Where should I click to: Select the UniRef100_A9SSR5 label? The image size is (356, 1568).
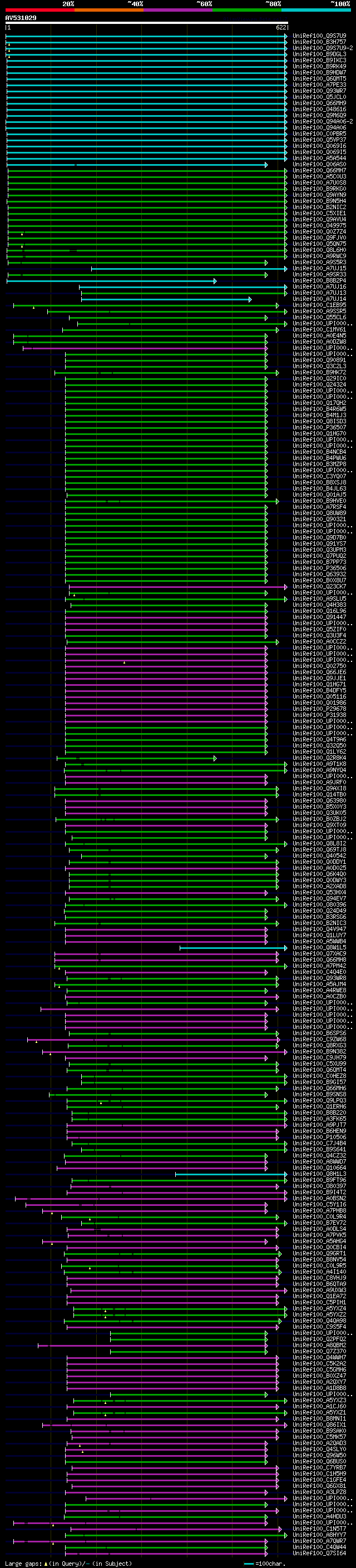click(x=319, y=311)
